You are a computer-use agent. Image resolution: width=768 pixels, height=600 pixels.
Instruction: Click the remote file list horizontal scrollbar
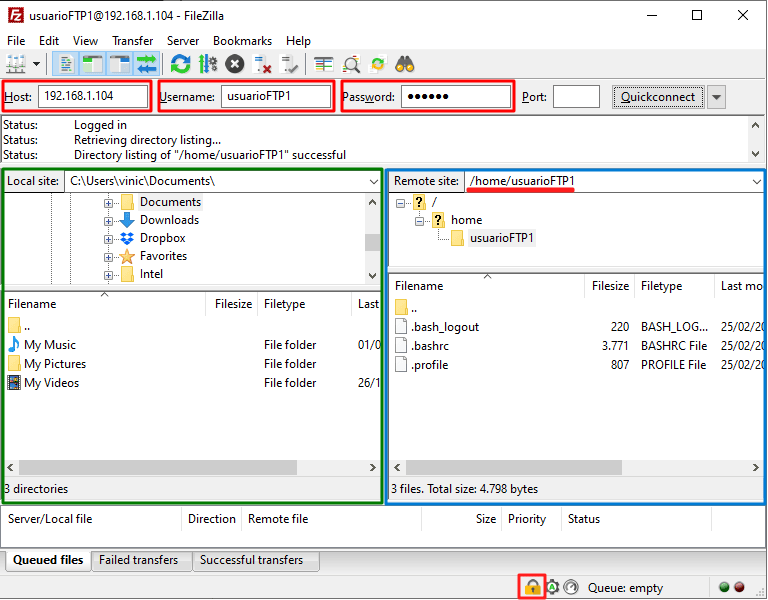(514, 467)
